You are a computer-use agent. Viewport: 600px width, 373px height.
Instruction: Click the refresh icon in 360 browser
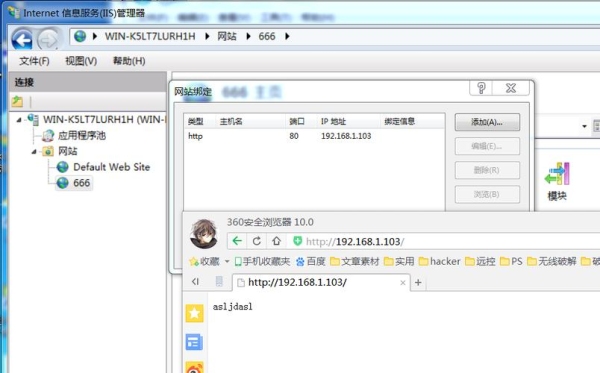[257, 241]
